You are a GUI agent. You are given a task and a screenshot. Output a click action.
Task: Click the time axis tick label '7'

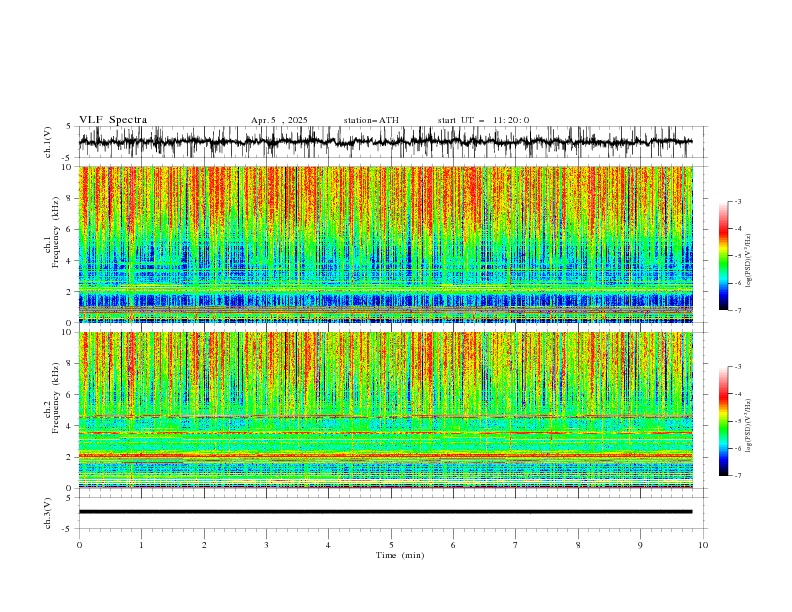(x=516, y=545)
